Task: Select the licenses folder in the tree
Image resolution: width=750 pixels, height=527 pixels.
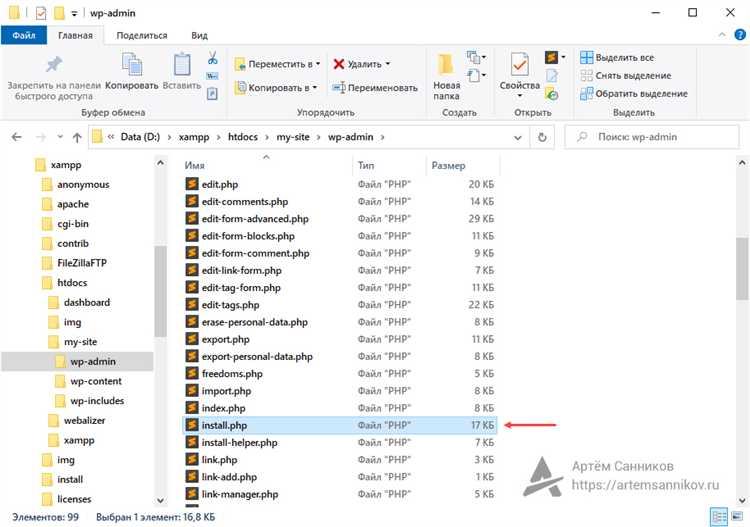Action: (74, 499)
